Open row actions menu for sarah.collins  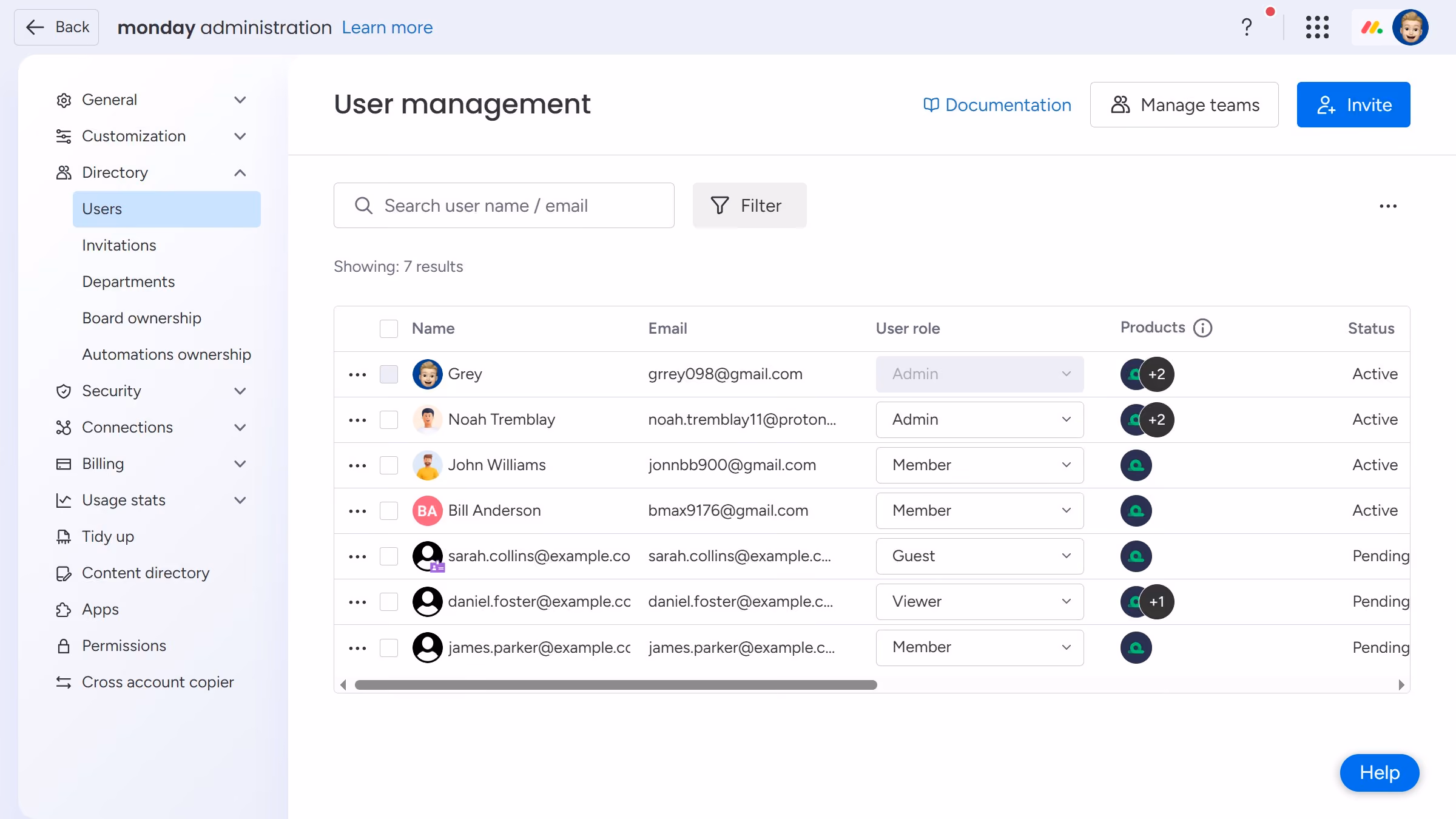[357, 557]
